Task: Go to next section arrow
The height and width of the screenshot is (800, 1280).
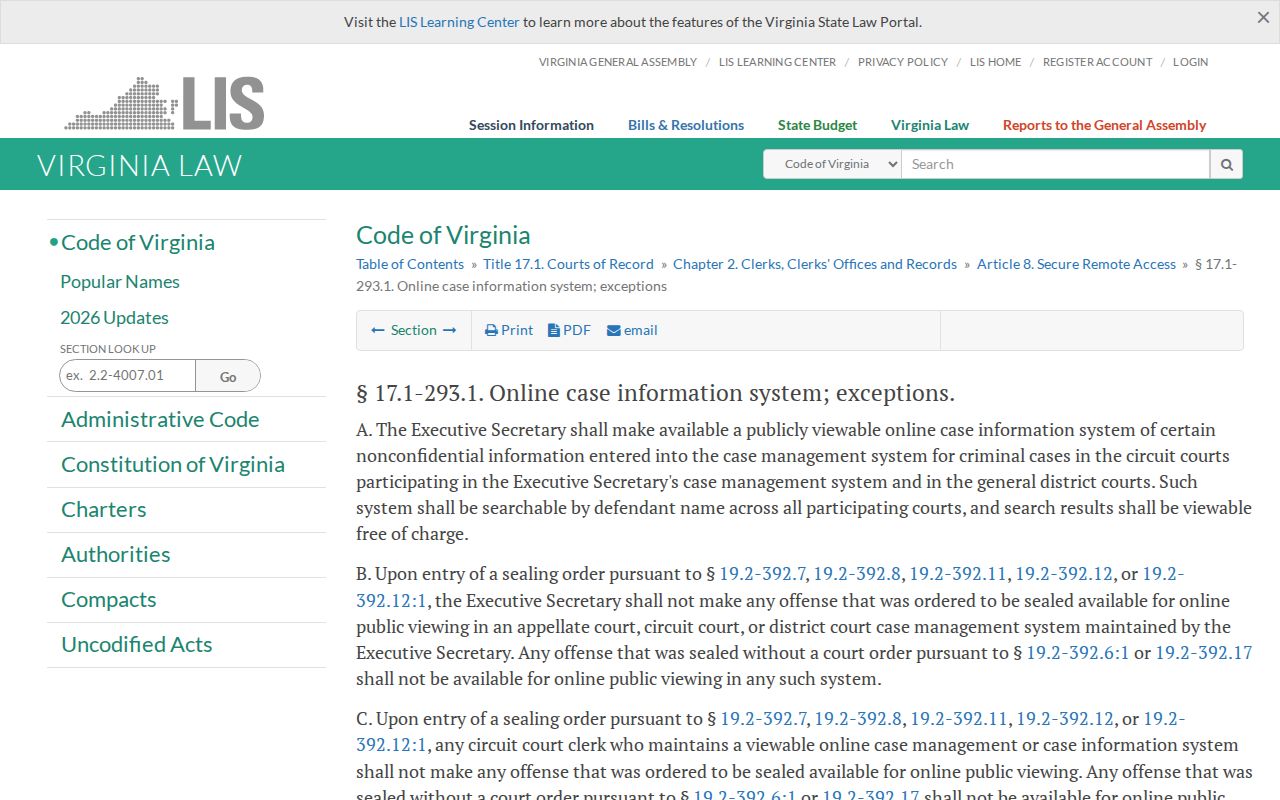Action: [449, 330]
